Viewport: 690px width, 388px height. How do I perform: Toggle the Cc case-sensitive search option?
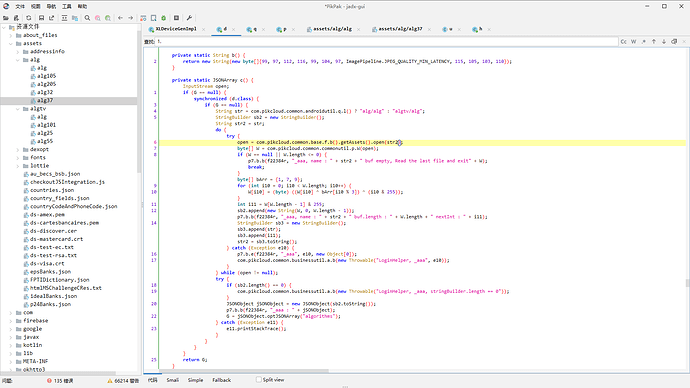tap(624, 41)
